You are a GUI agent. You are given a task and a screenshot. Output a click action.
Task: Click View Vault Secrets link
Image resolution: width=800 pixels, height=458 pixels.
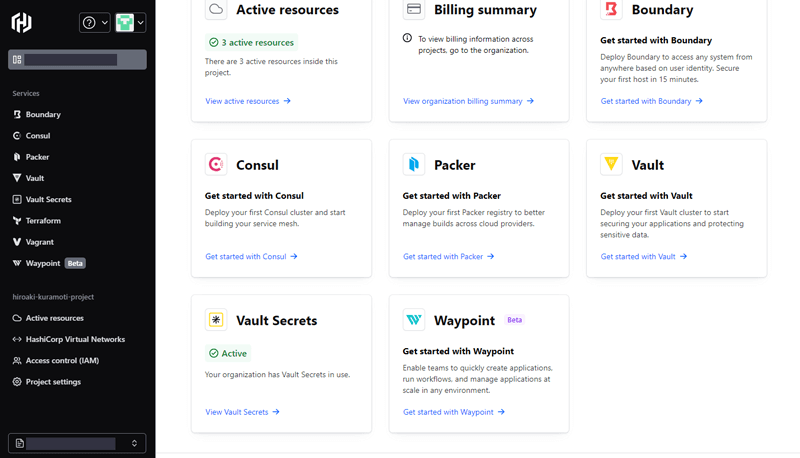point(242,412)
